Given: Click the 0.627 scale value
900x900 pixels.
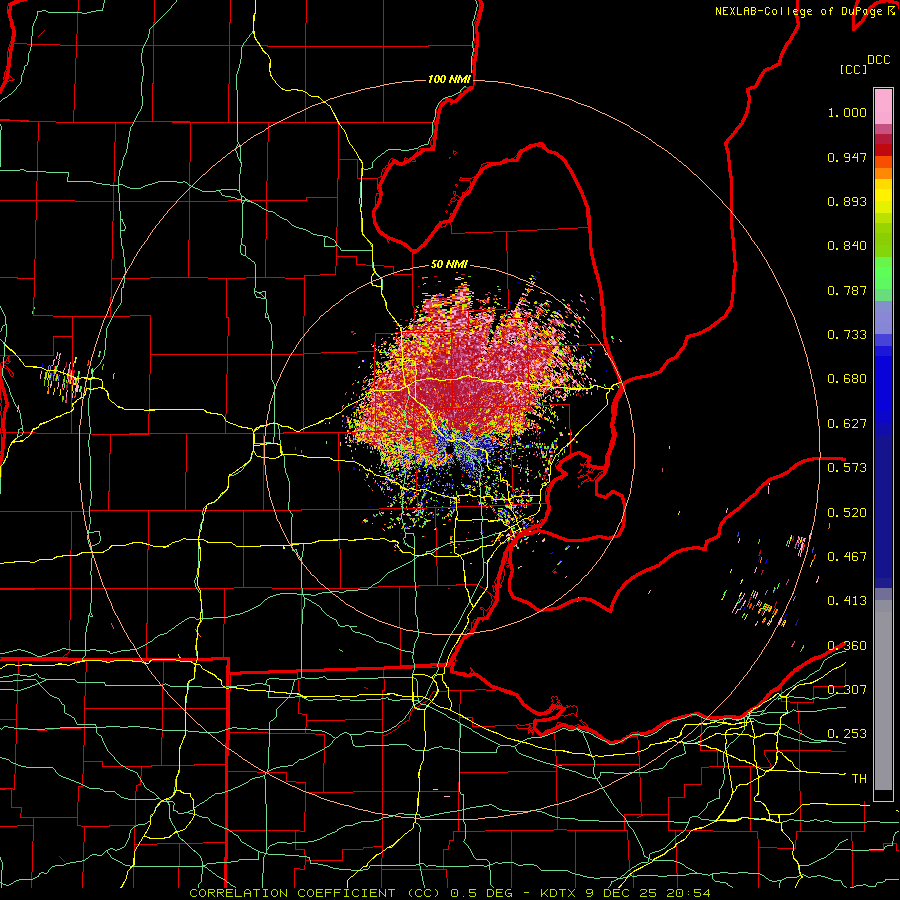Looking at the screenshot, I should coord(847,424).
